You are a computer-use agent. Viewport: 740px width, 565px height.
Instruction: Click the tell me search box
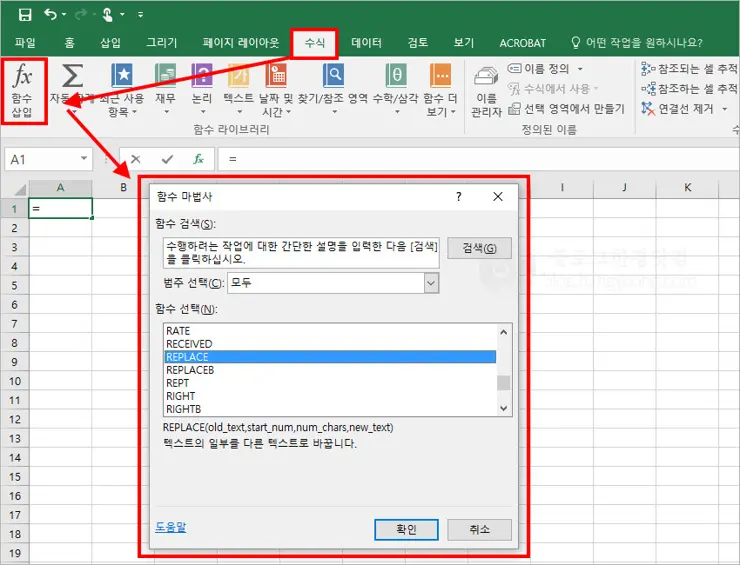tap(637, 43)
